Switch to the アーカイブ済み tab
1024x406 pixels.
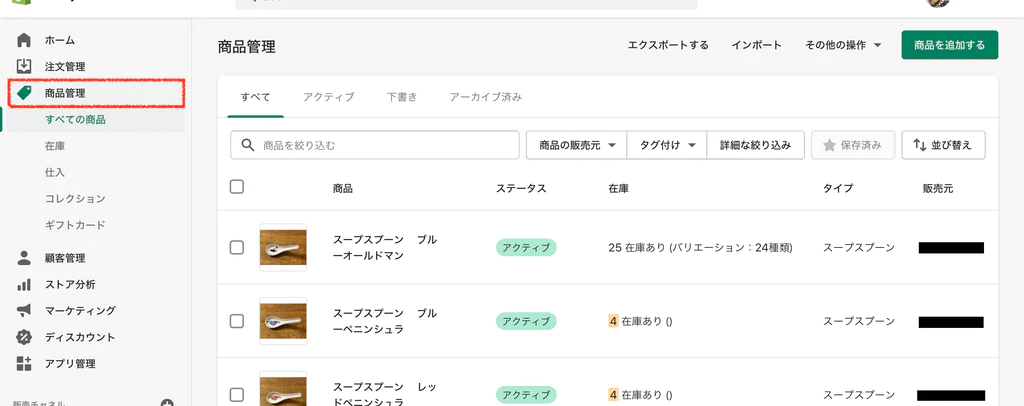[x=486, y=97]
